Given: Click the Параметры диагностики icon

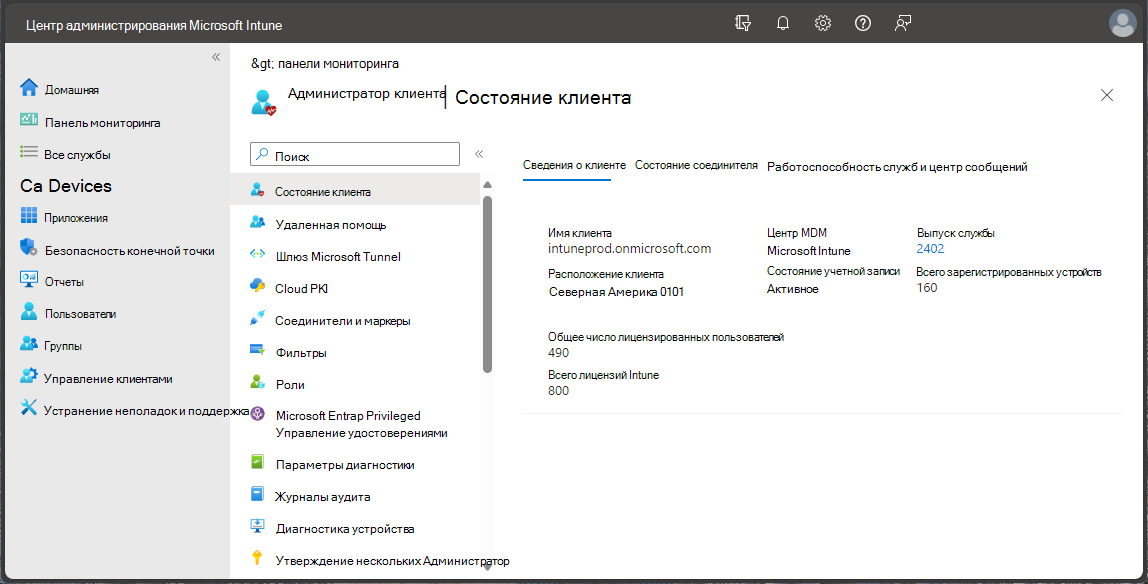Looking at the screenshot, I should point(257,463).
